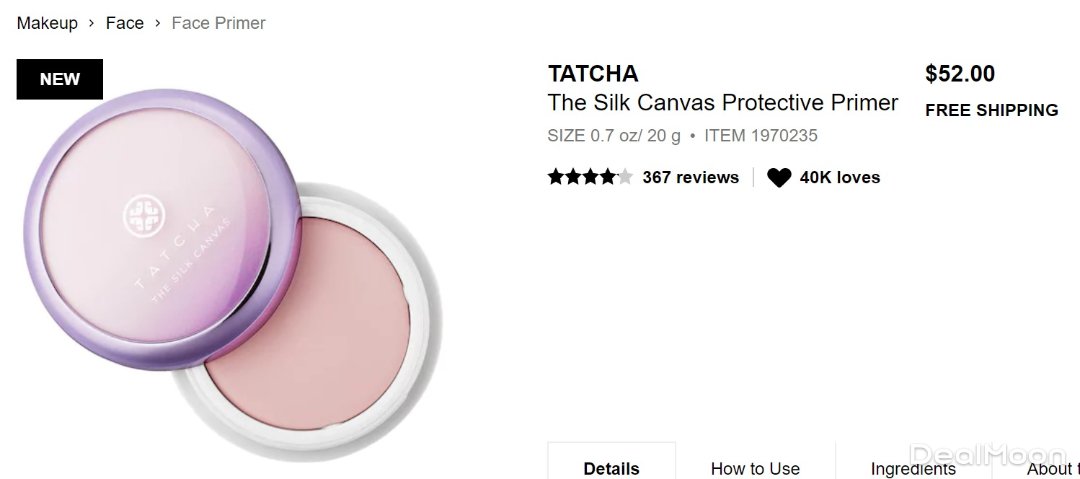Open the TATCHA brand link

[x=593, y=74]
